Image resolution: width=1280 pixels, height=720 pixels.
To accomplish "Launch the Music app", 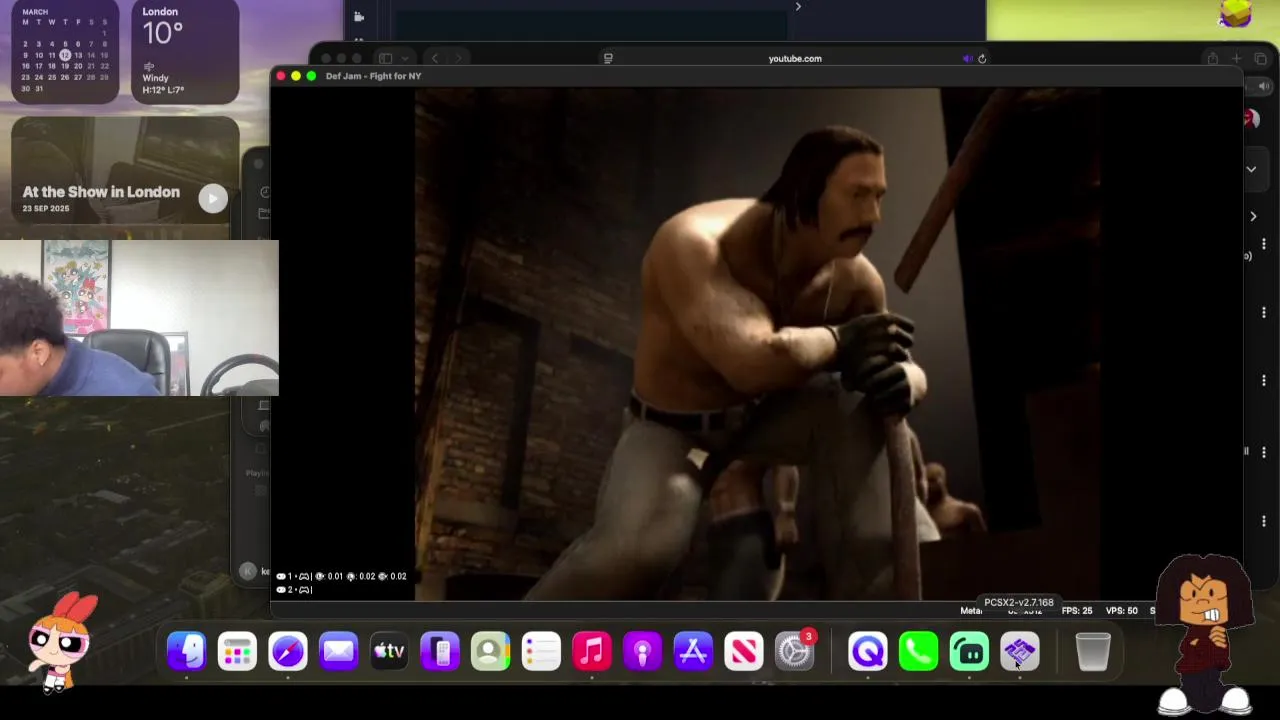I will (x=592, y=652).
